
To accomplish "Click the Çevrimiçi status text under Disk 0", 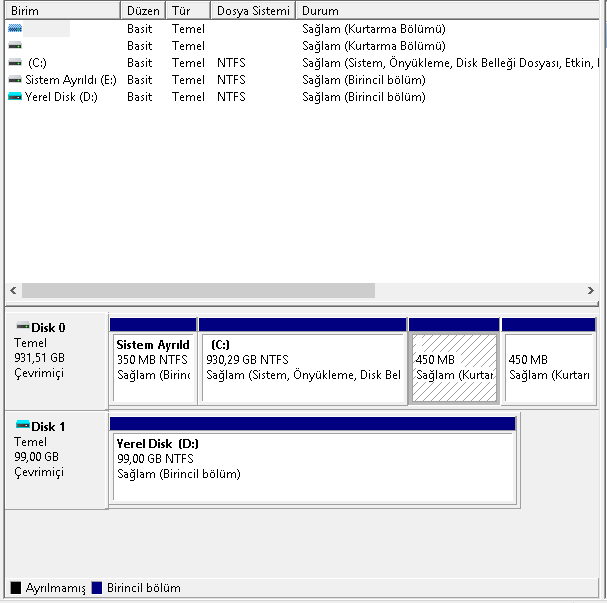I will point(39,373).
